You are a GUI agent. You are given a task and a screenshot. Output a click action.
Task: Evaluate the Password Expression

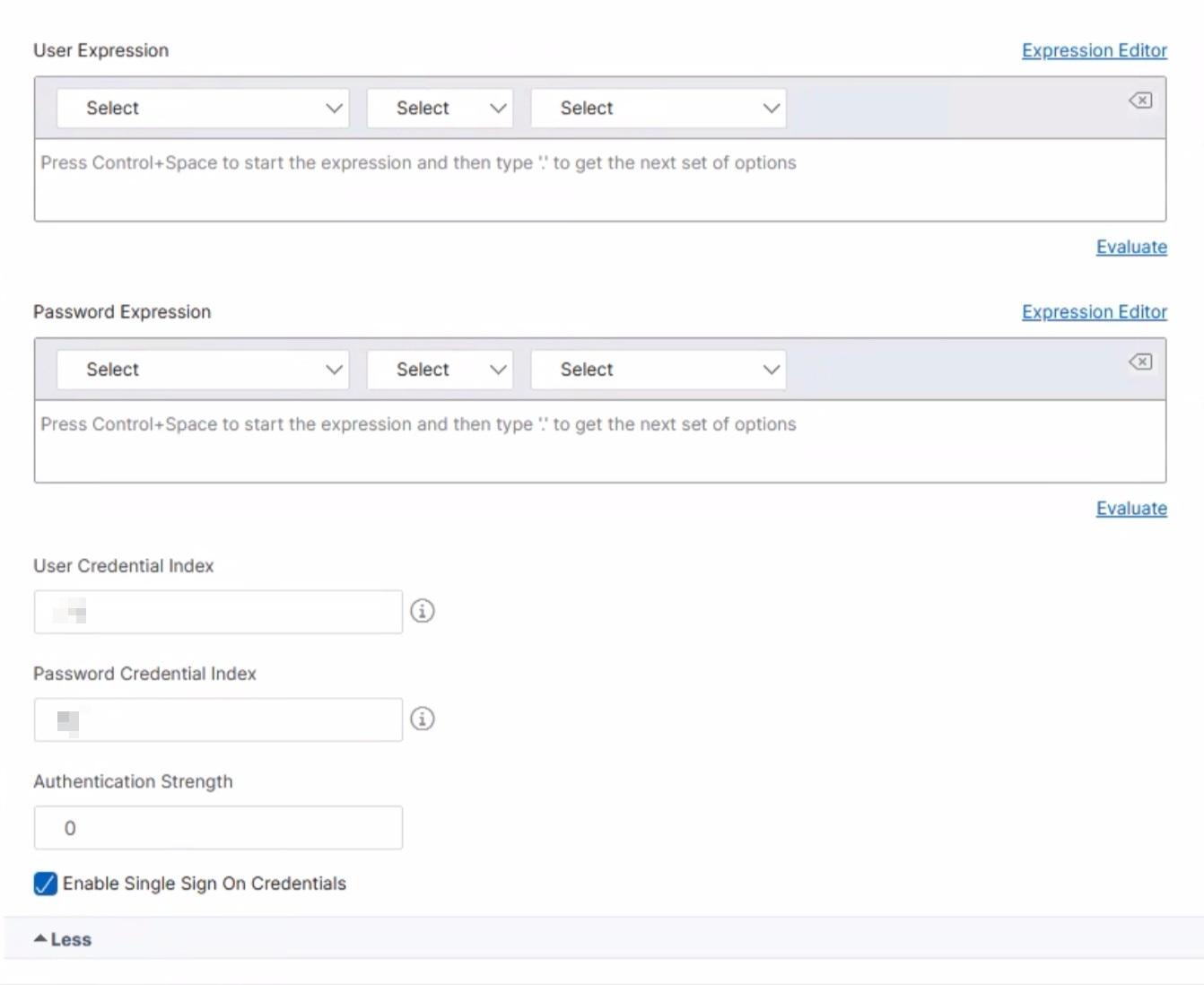[1131, 509]
